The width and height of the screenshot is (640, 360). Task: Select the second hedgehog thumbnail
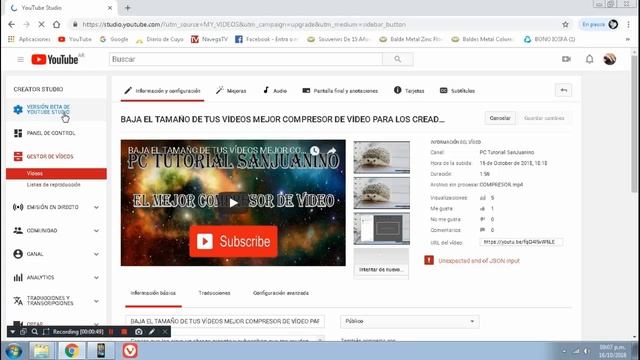[x=382, y=193]
